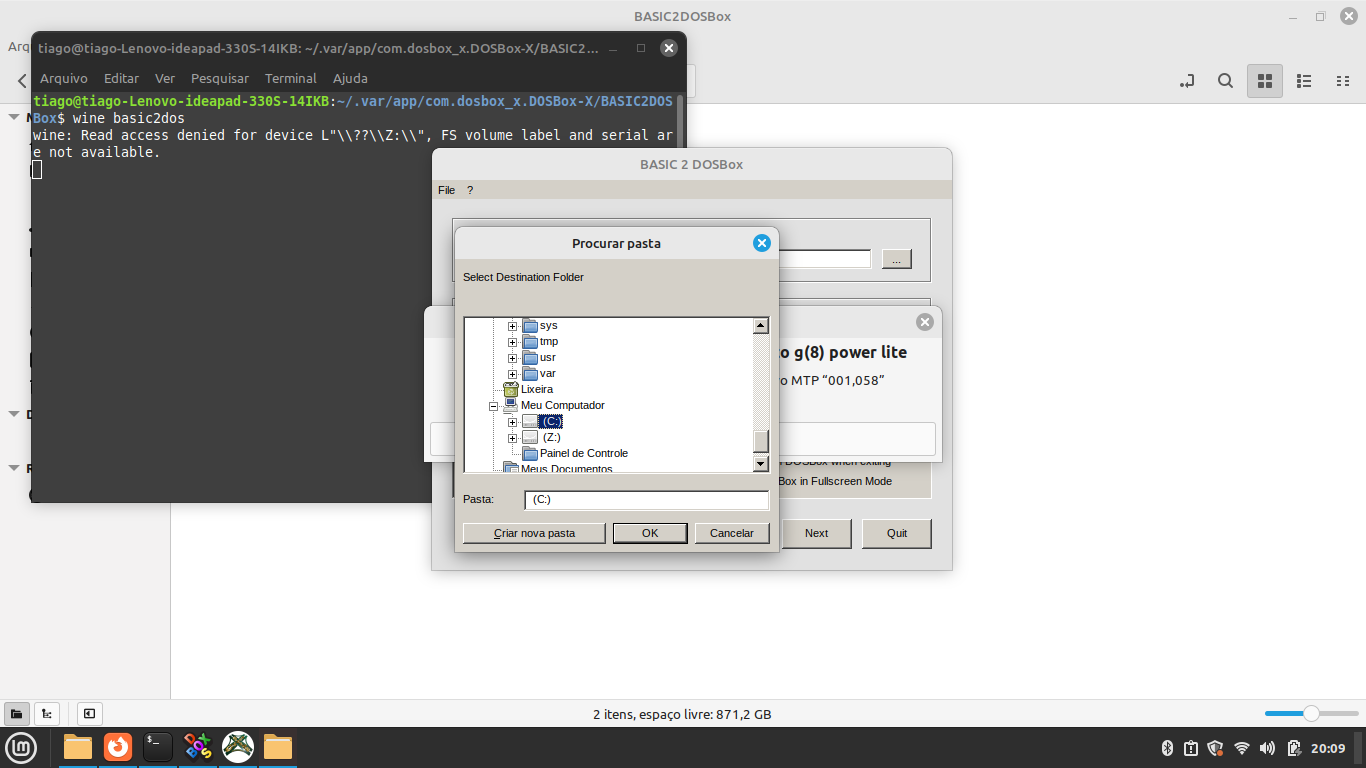Viewport: 1366px width, 768px height.
Task: Expand the tmp folder node
Action: [x=513, y=342]
